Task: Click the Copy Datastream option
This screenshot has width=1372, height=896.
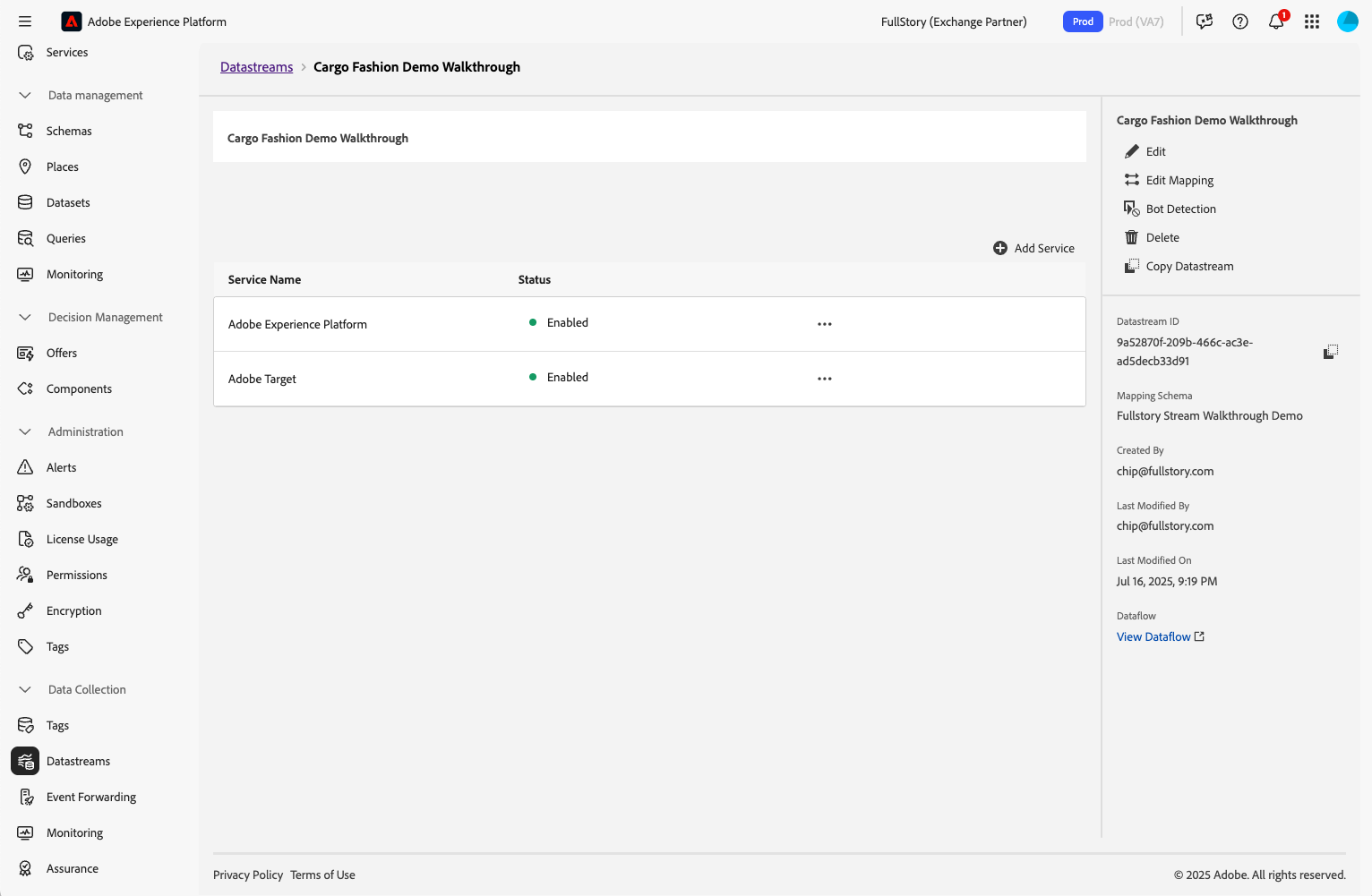Action: coord(1189,266)
